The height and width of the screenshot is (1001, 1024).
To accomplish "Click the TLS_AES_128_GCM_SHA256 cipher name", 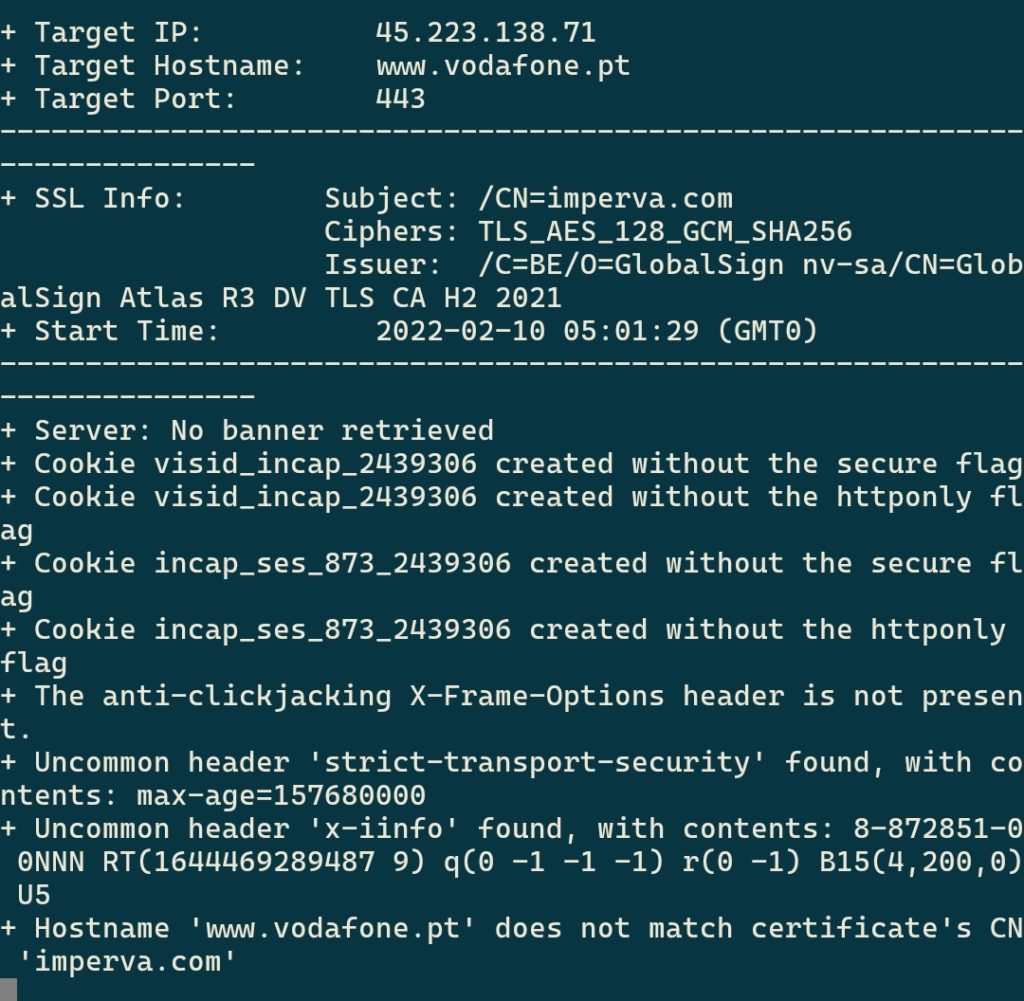I will click(665, 232).
